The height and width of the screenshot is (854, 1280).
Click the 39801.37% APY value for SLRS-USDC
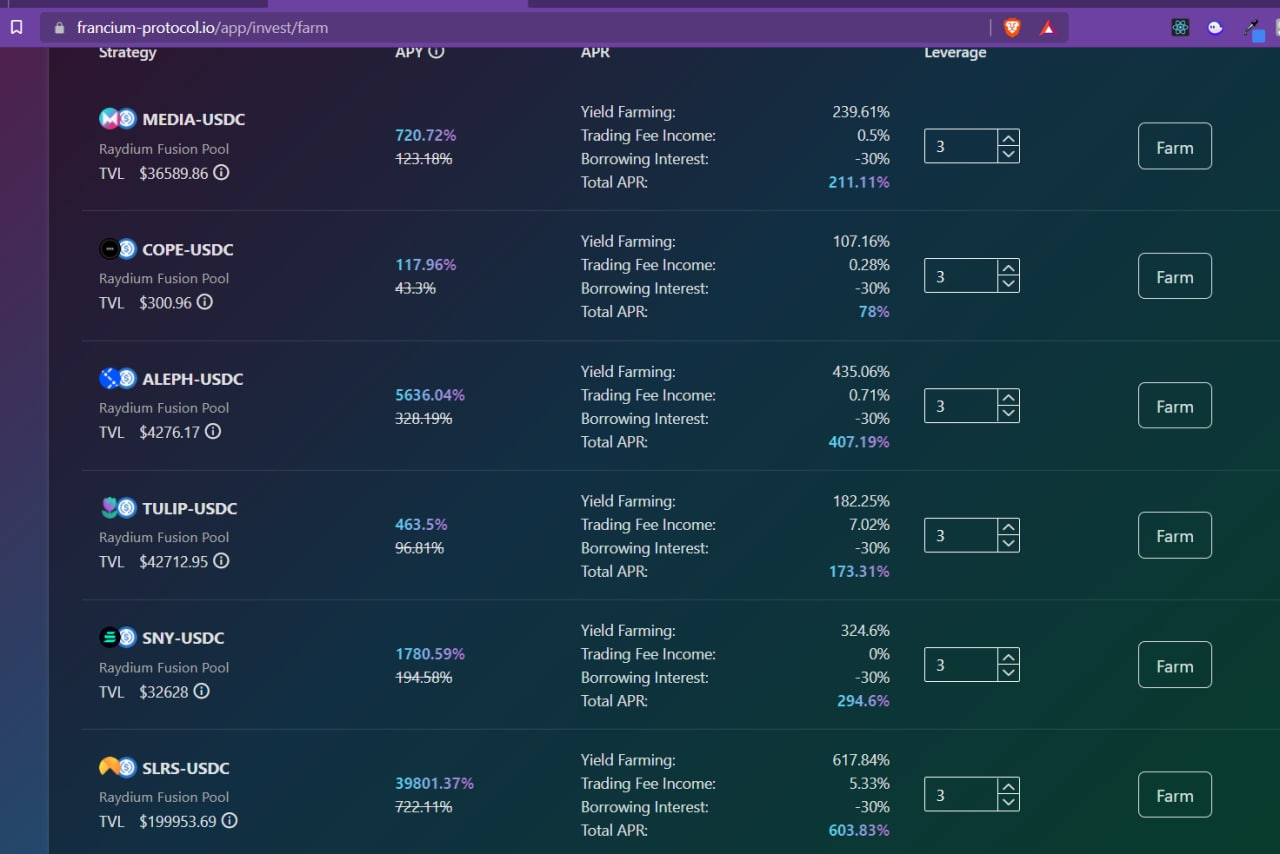coord(434,783)
